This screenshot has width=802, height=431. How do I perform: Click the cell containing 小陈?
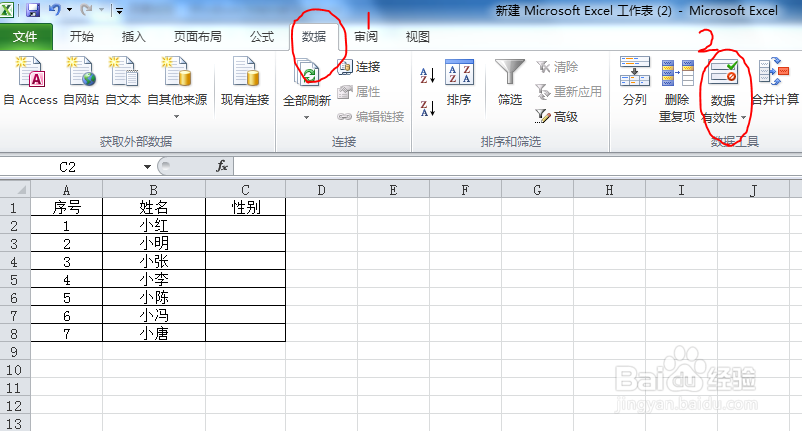[x=154, y=297]
